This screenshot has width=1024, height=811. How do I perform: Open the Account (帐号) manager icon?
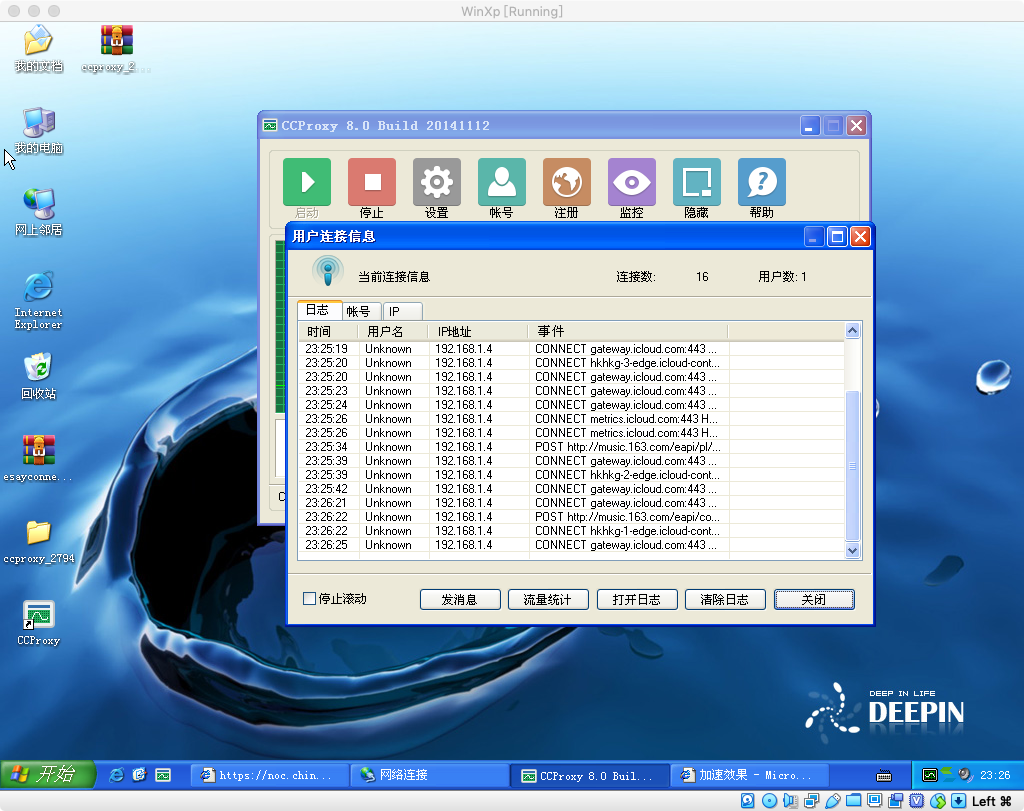[502, 182]
